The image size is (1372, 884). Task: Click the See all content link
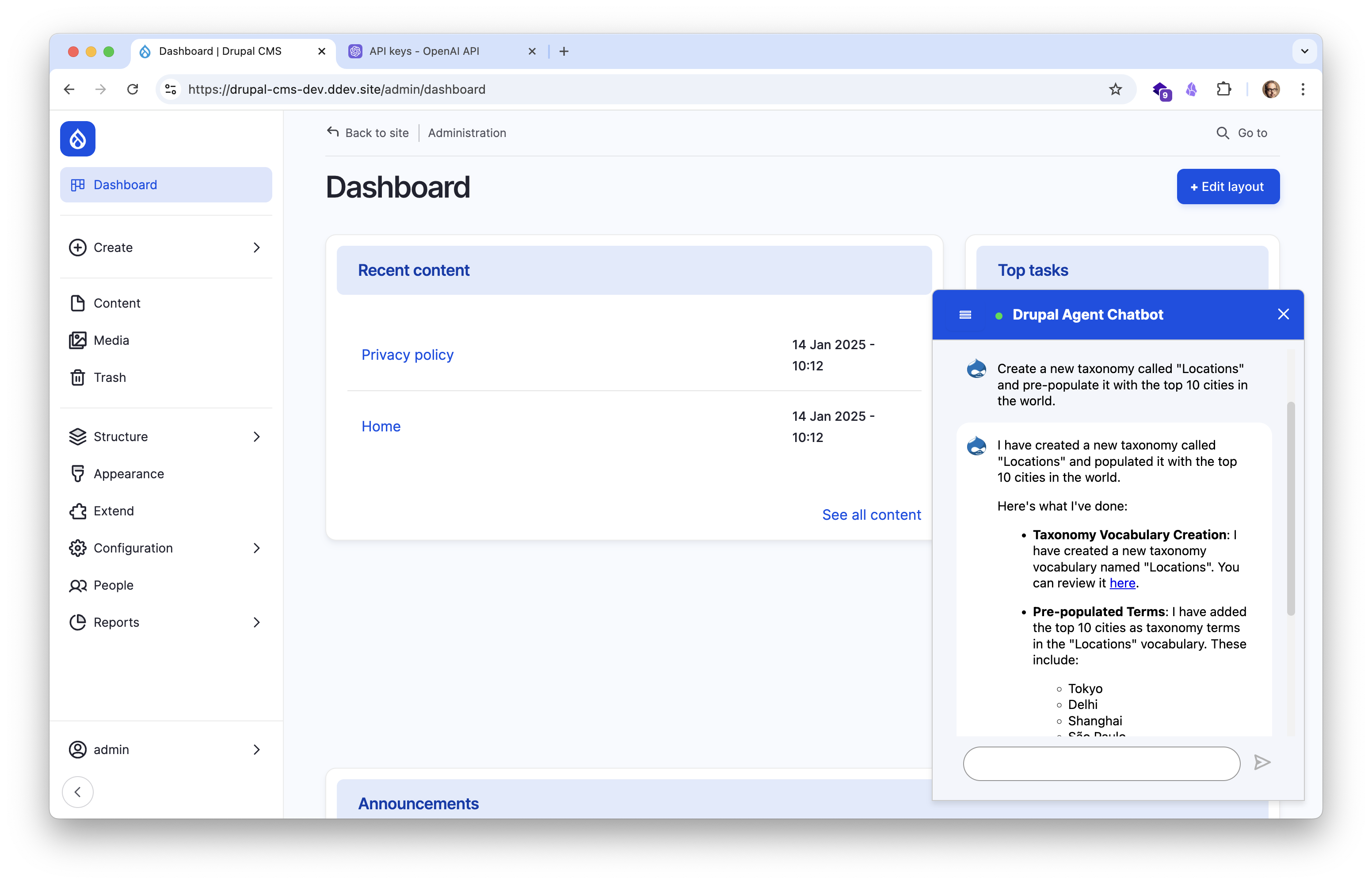871,515
